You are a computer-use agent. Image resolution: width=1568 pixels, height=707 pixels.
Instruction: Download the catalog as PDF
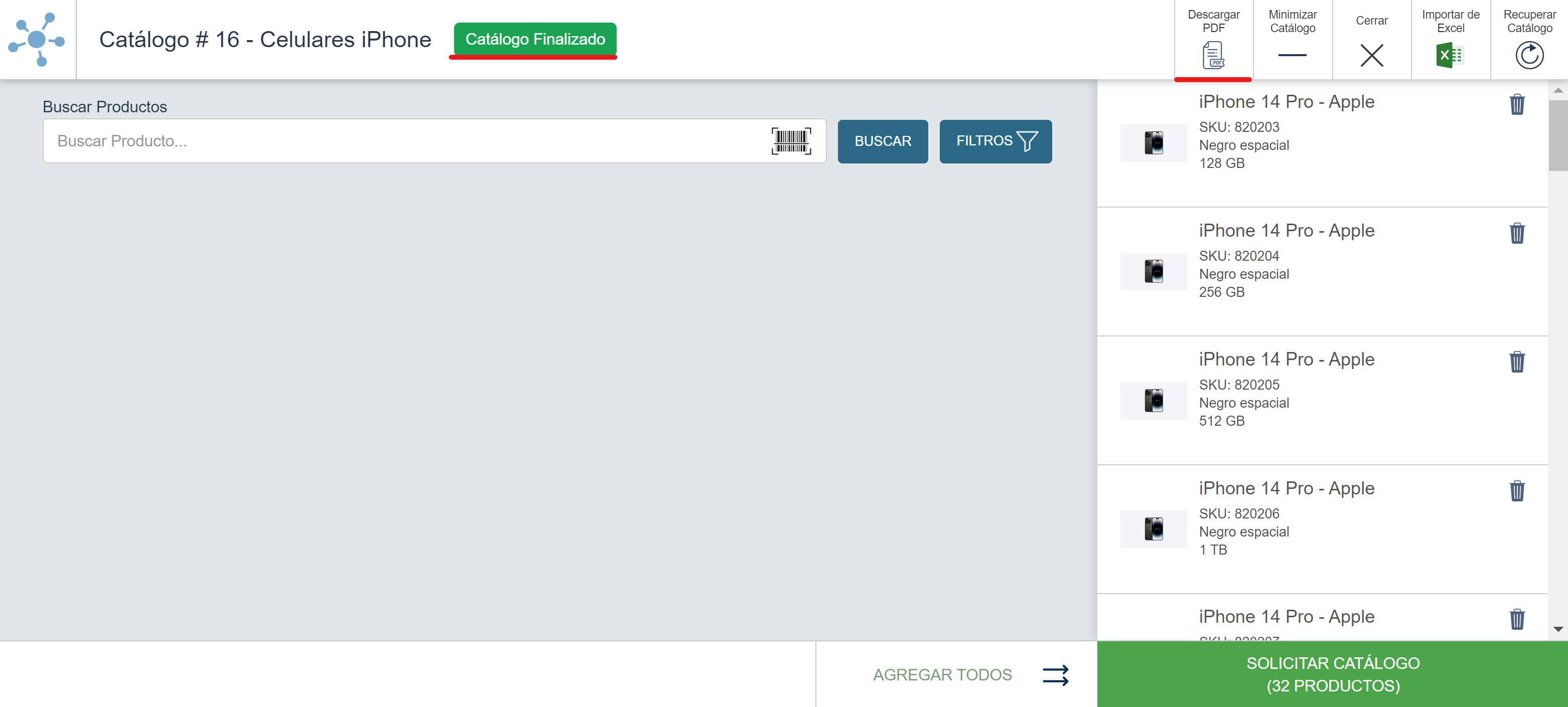[1213, 40]
